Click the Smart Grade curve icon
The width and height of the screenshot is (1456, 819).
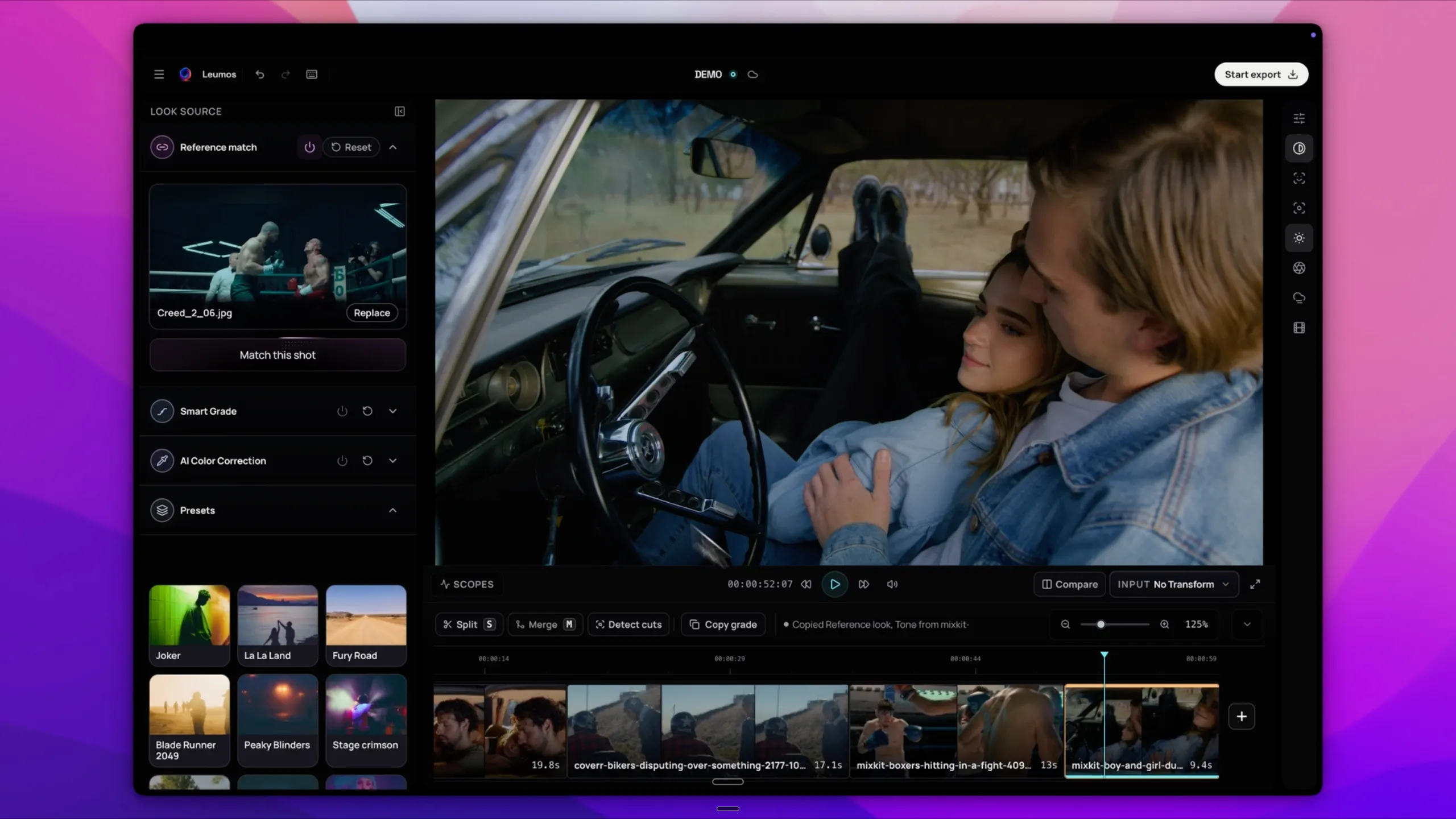coord(162,411)
